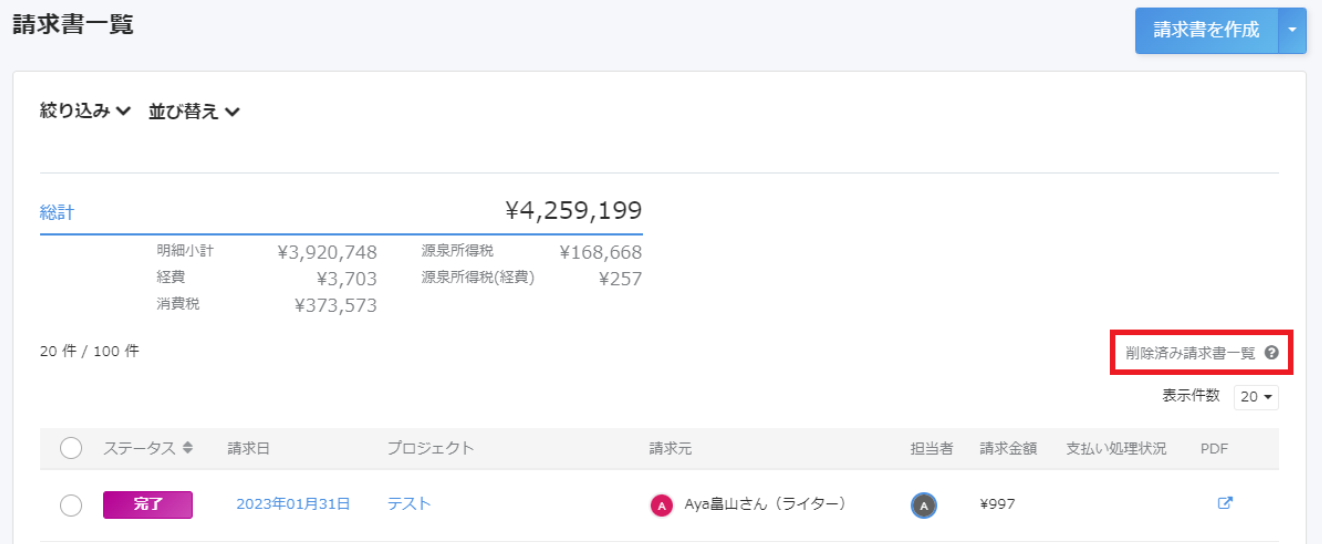Click the gray 担当者 avatar icon

coord(924,505)
